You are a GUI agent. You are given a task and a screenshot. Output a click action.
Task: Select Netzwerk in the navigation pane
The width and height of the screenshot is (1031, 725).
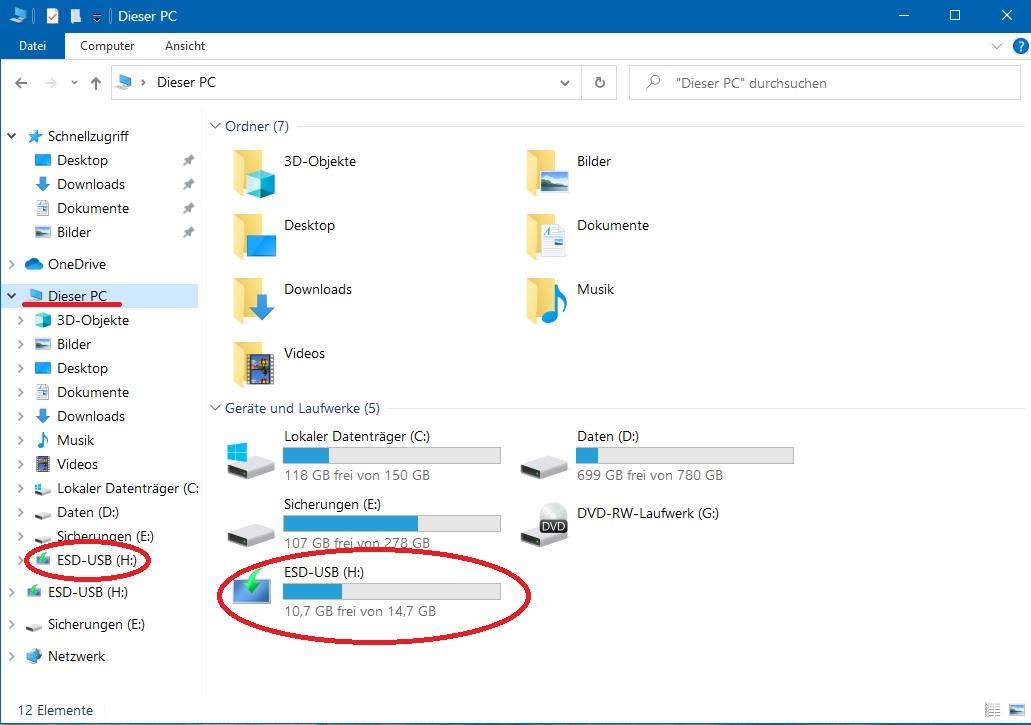pyautogui.click(x=75, y=656)
